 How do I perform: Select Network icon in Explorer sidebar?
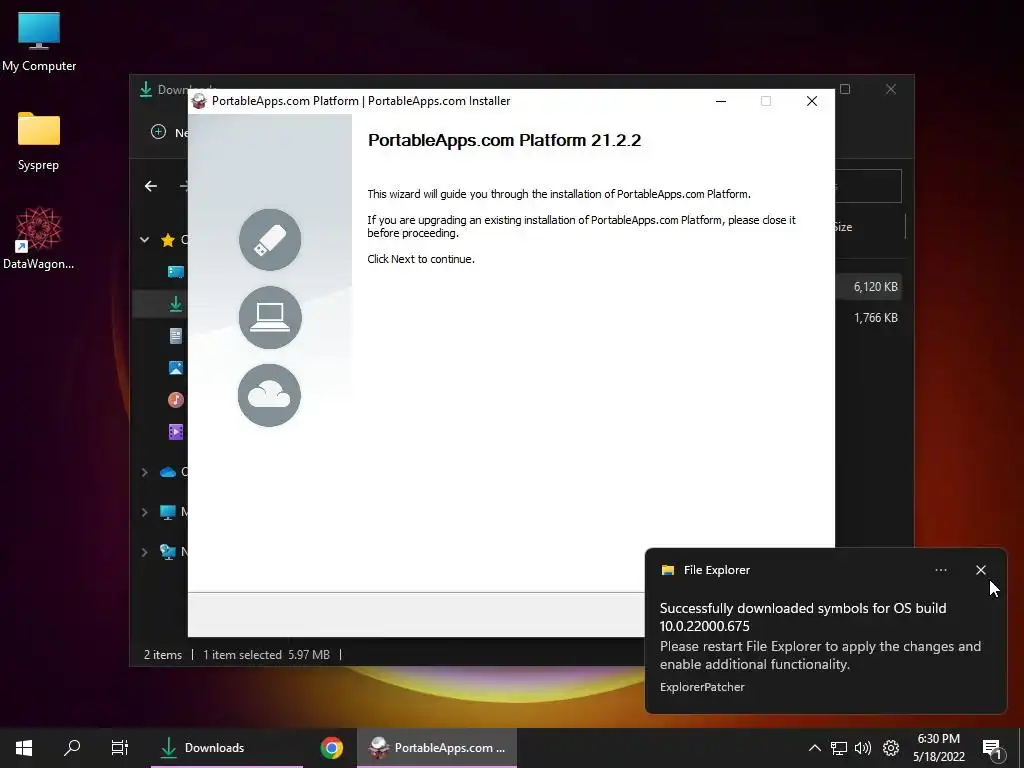tap(168, 552)
